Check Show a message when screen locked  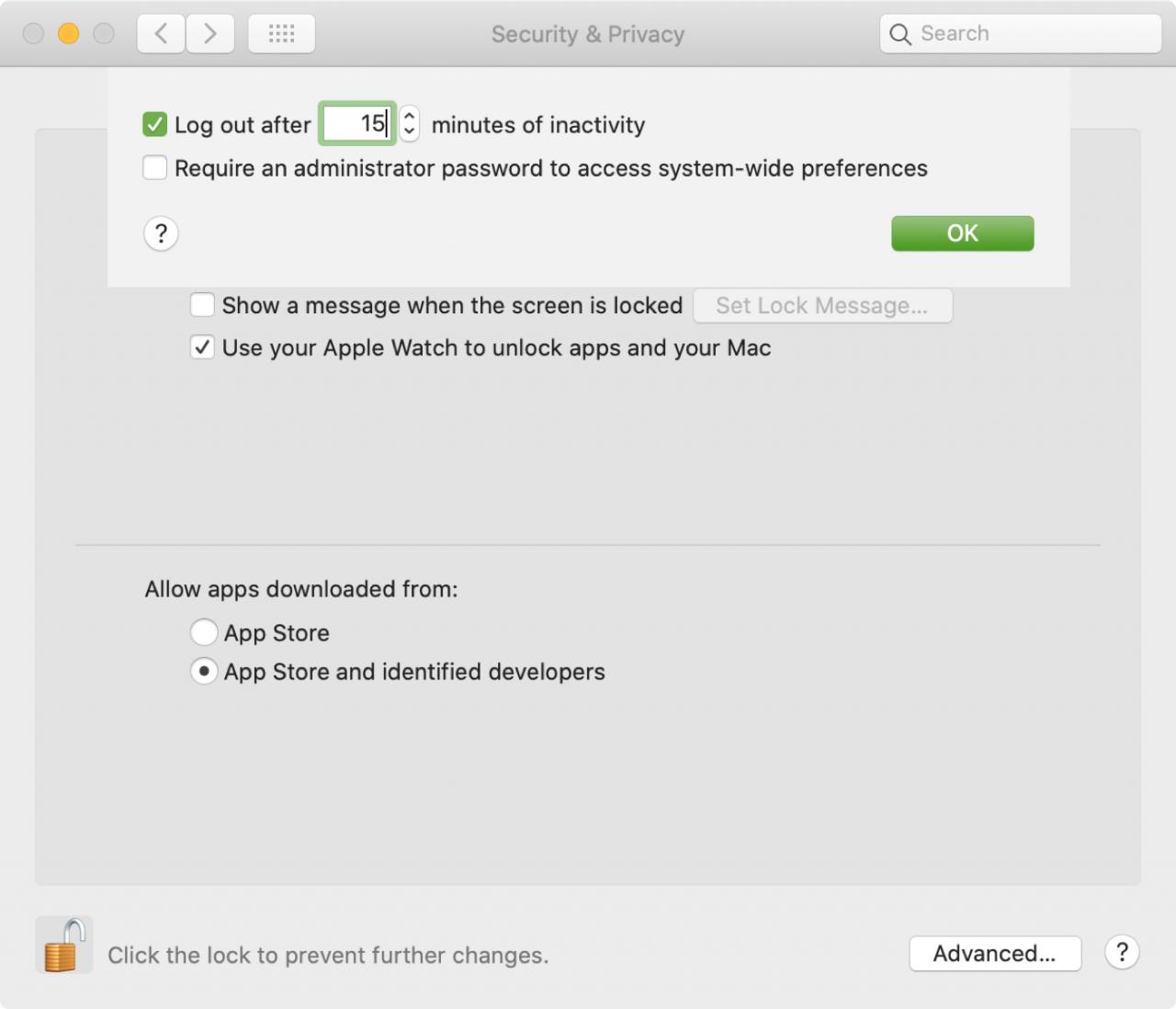click(x=202, y=304)
